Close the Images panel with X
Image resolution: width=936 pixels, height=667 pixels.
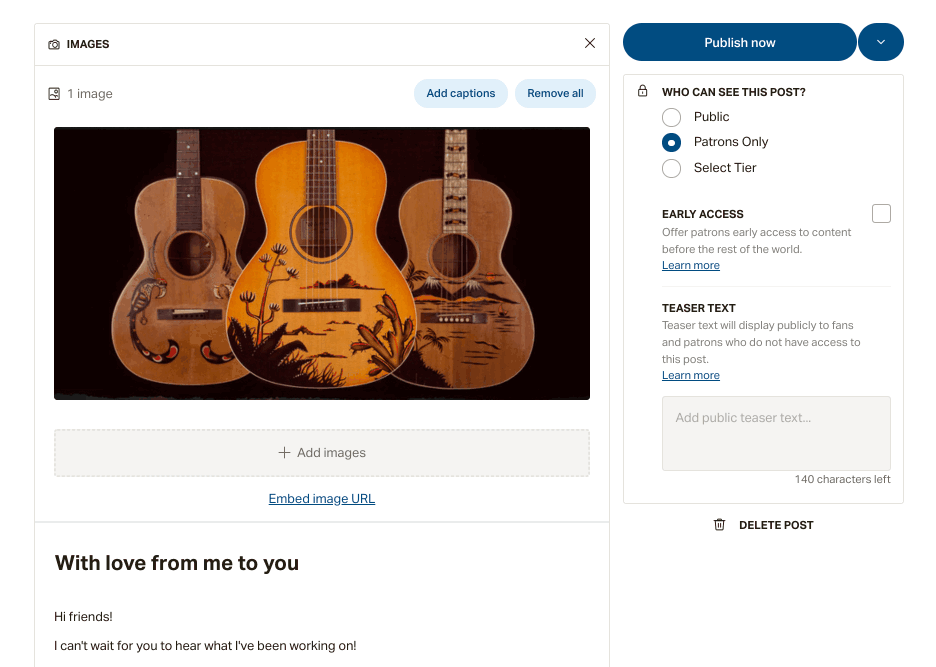point(590,43)
